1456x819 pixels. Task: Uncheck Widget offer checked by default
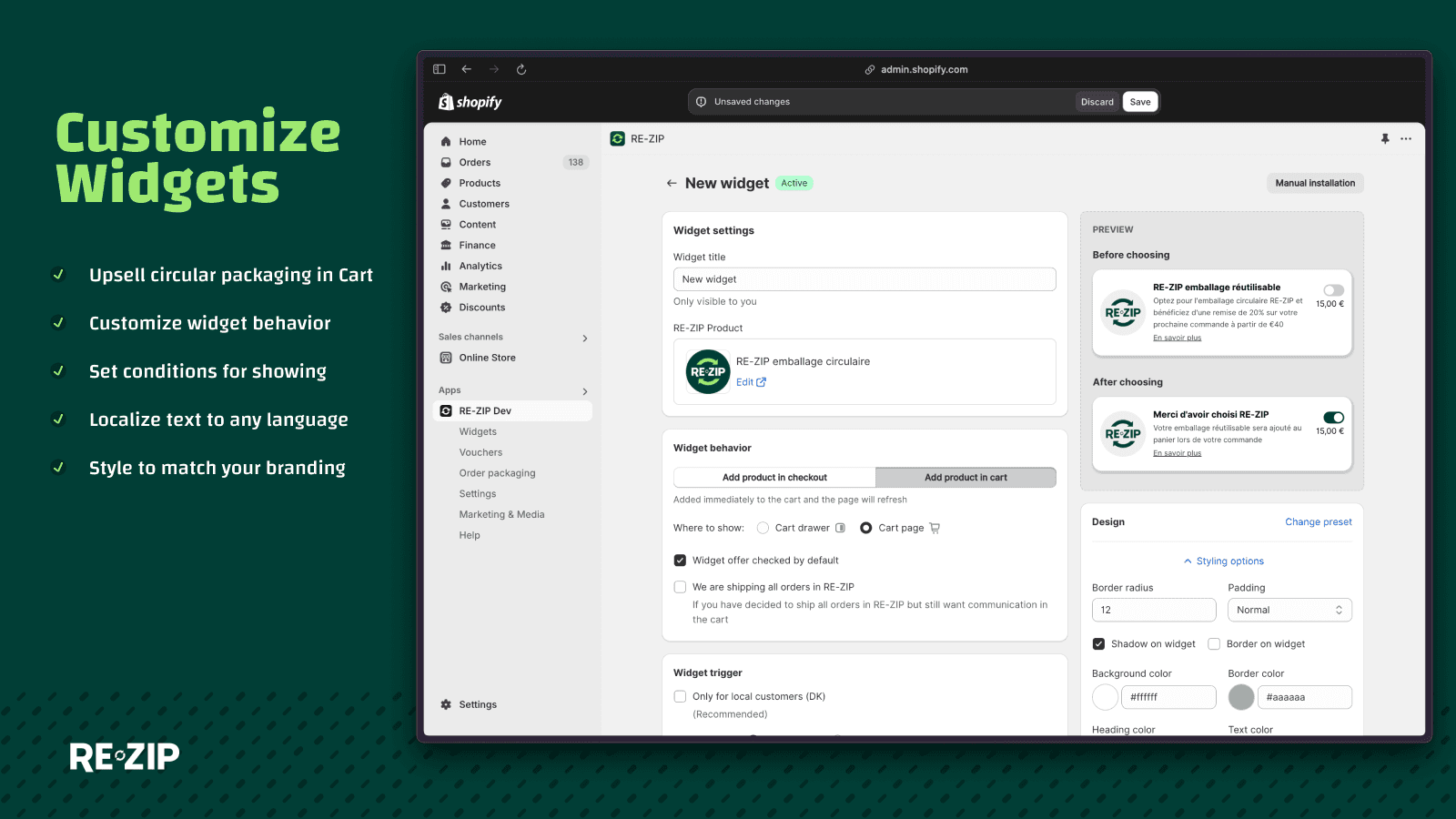coord(680,561)
